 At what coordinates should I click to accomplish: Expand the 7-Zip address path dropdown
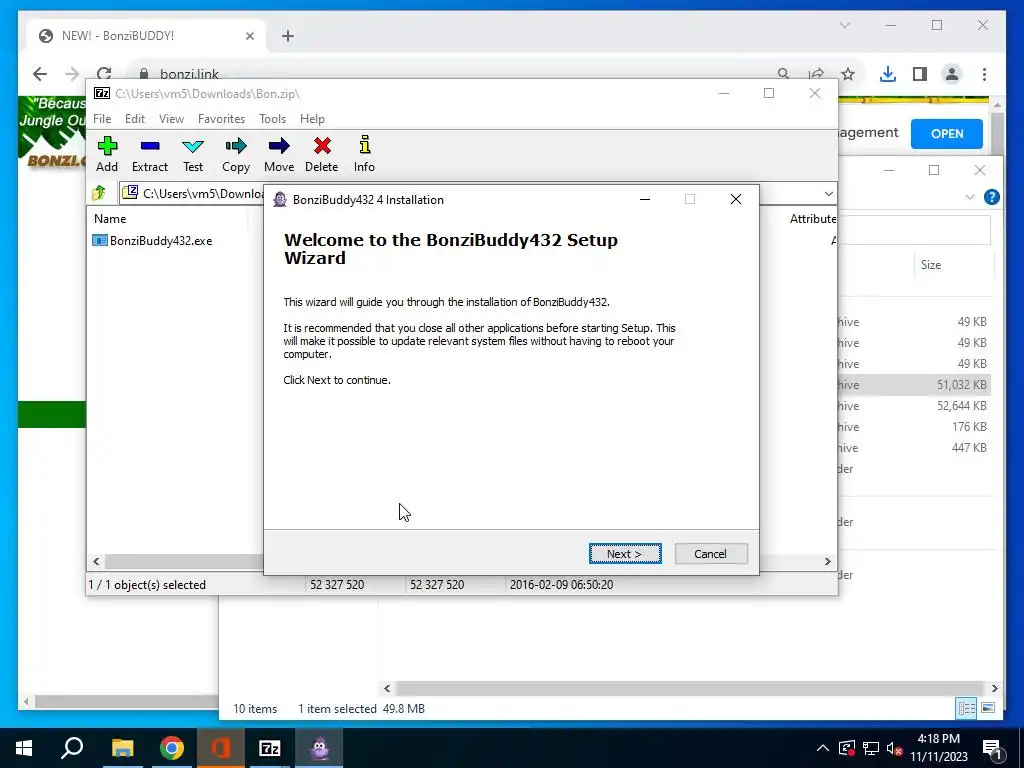tap(828, 193)
